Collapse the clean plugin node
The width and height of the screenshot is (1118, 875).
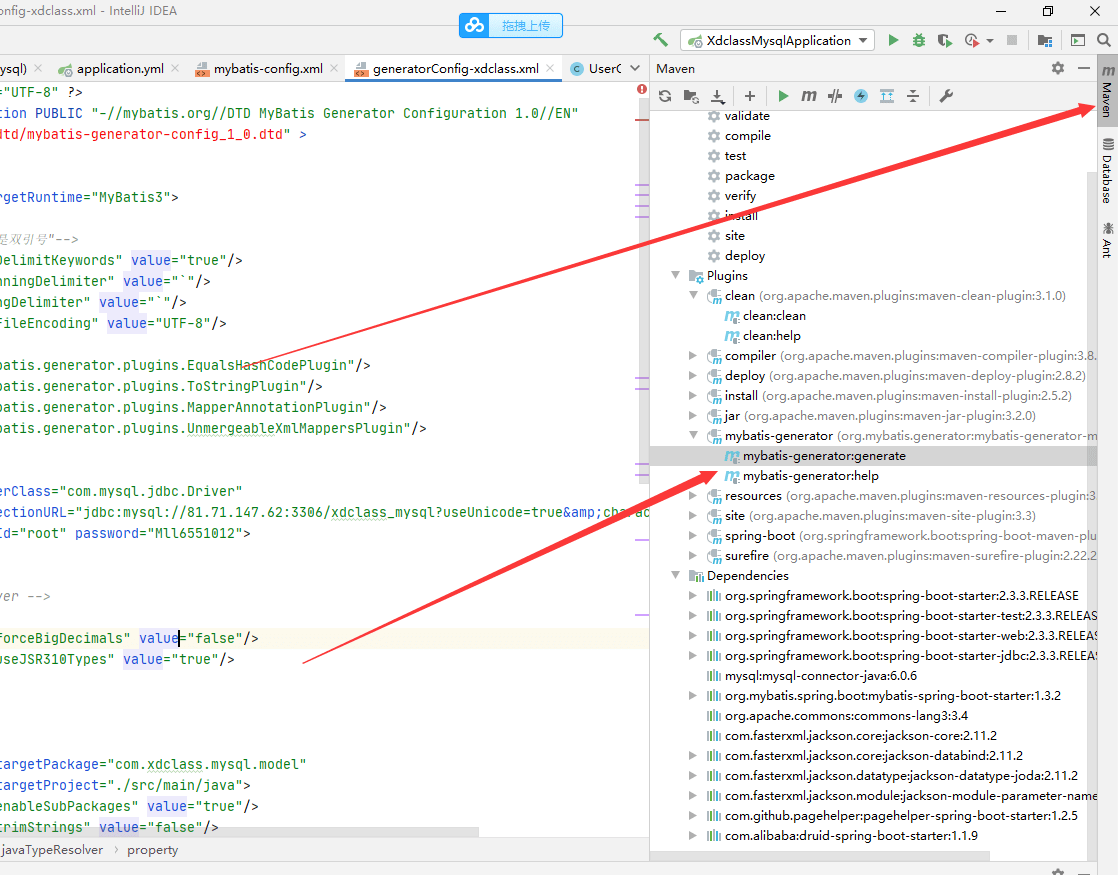pos(693,295)
